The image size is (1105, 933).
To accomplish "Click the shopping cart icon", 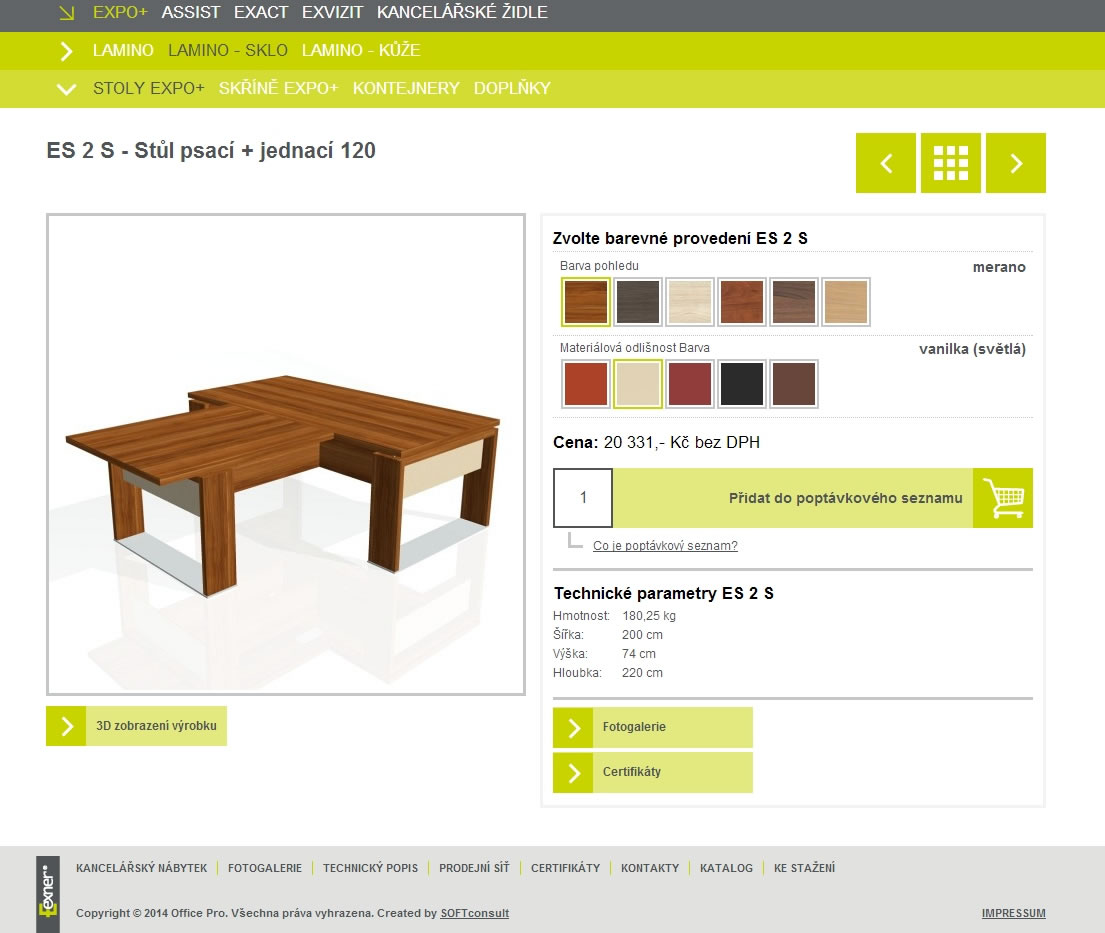I will coord(1003,498).
